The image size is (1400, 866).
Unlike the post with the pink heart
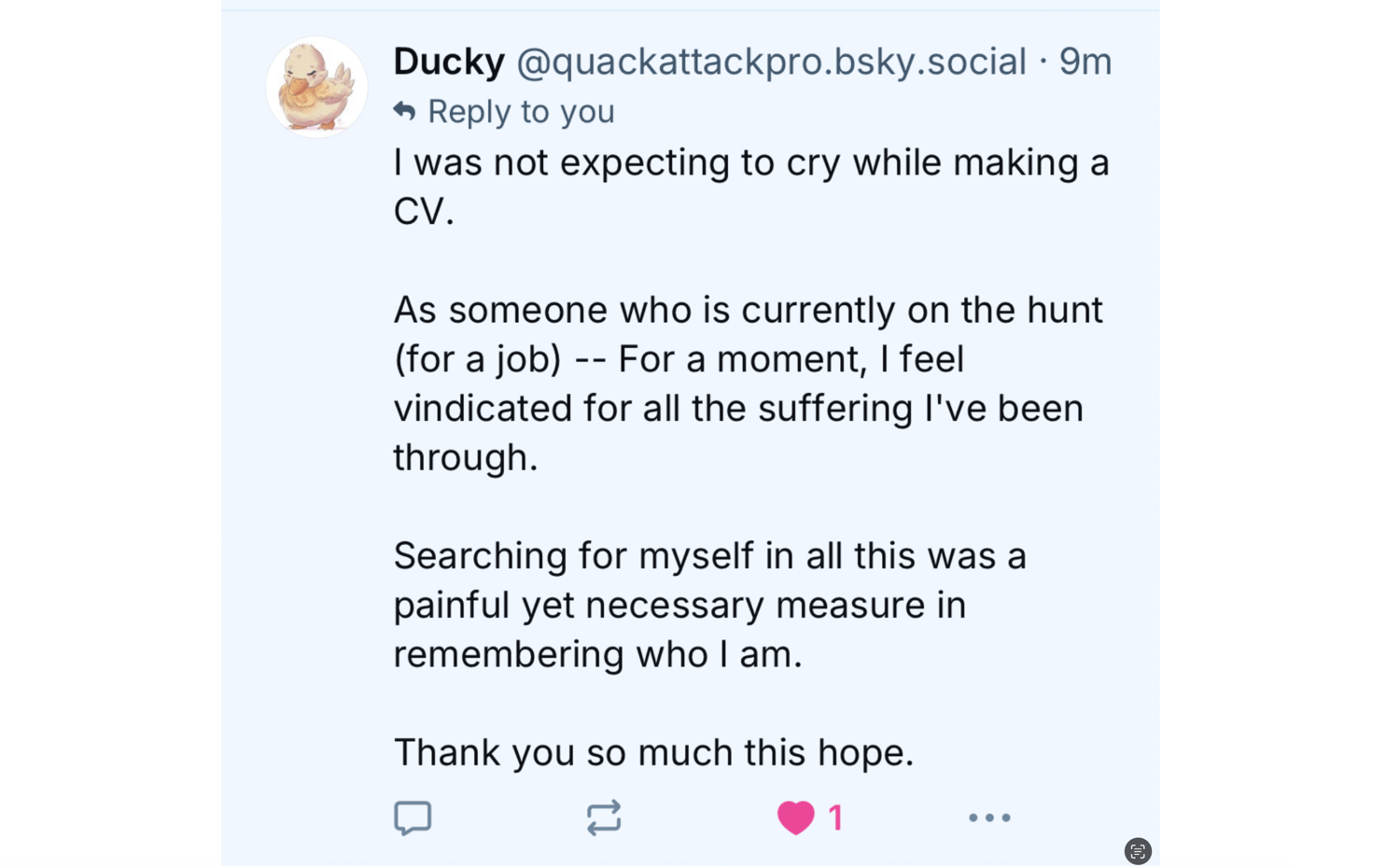click(795, 817)
